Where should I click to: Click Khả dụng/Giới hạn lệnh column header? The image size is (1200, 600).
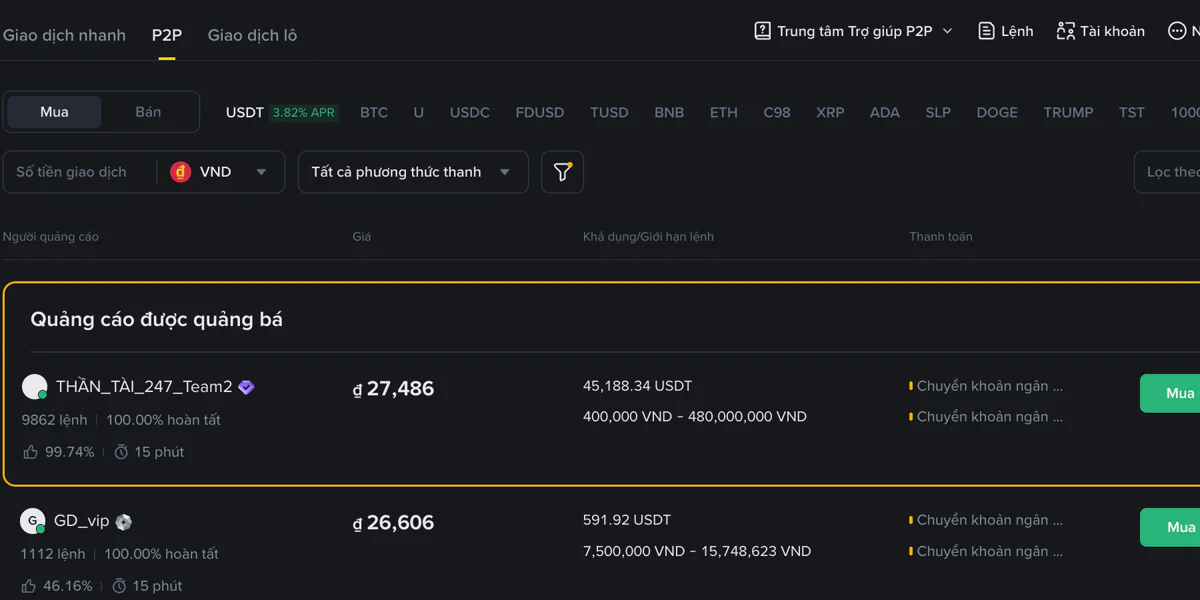pyautogui.click(x=649, y=237)
